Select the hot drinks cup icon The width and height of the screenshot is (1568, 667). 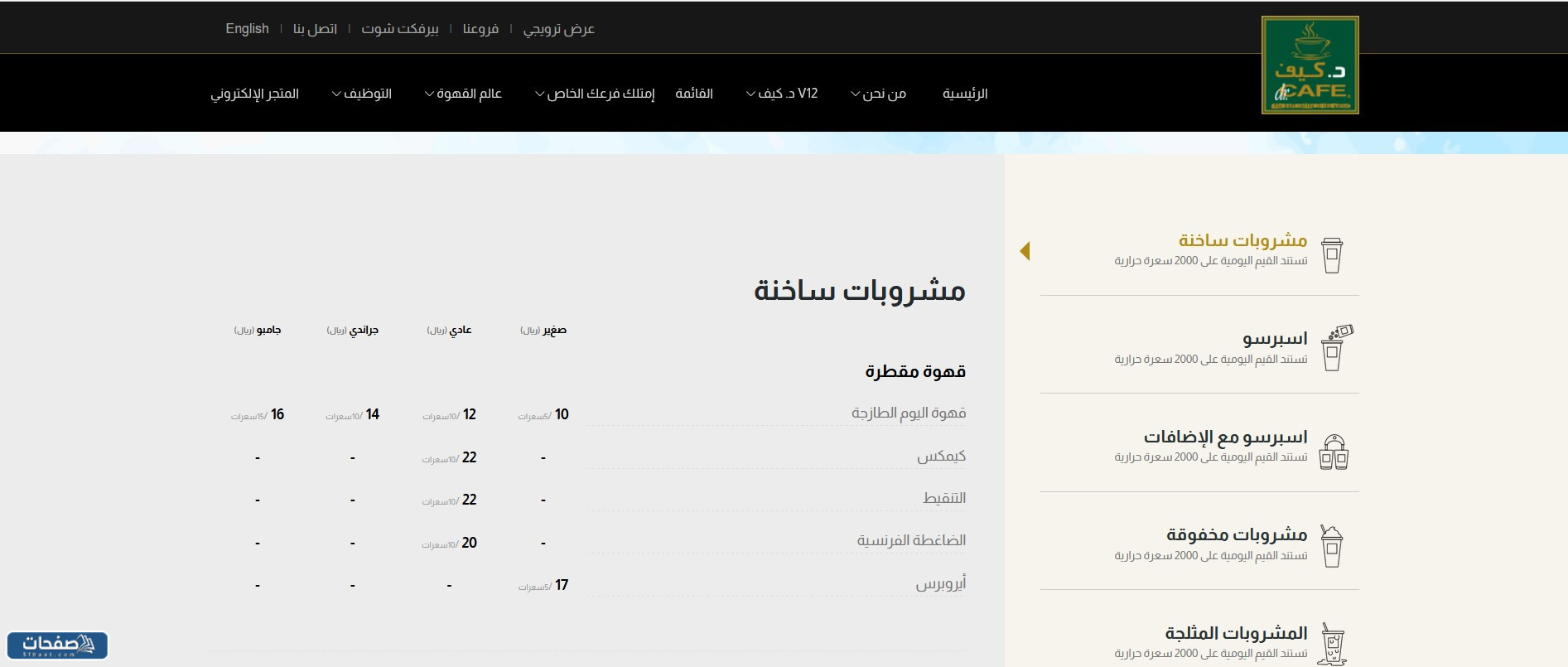pos(1331,254)
